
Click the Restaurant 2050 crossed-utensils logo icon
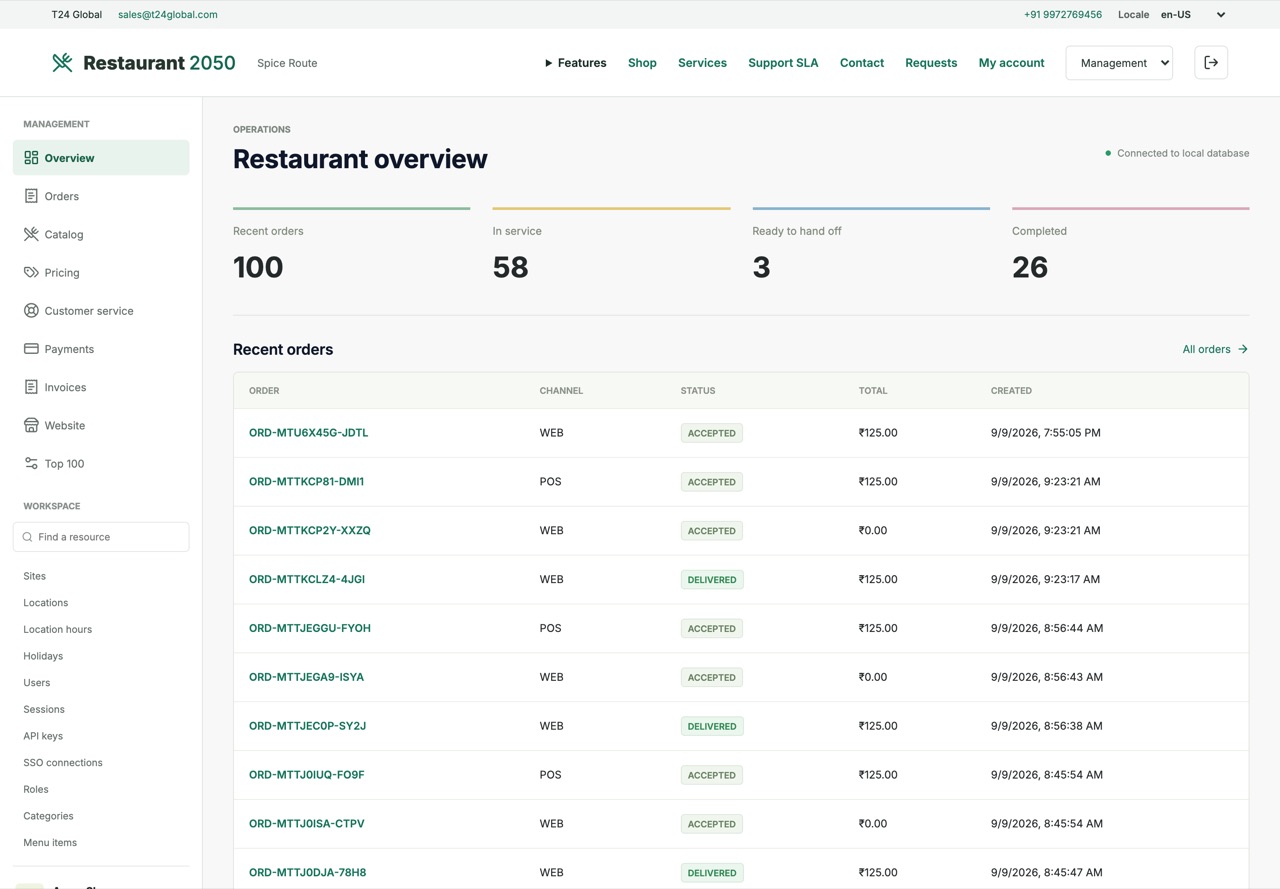tap(62, 63)
